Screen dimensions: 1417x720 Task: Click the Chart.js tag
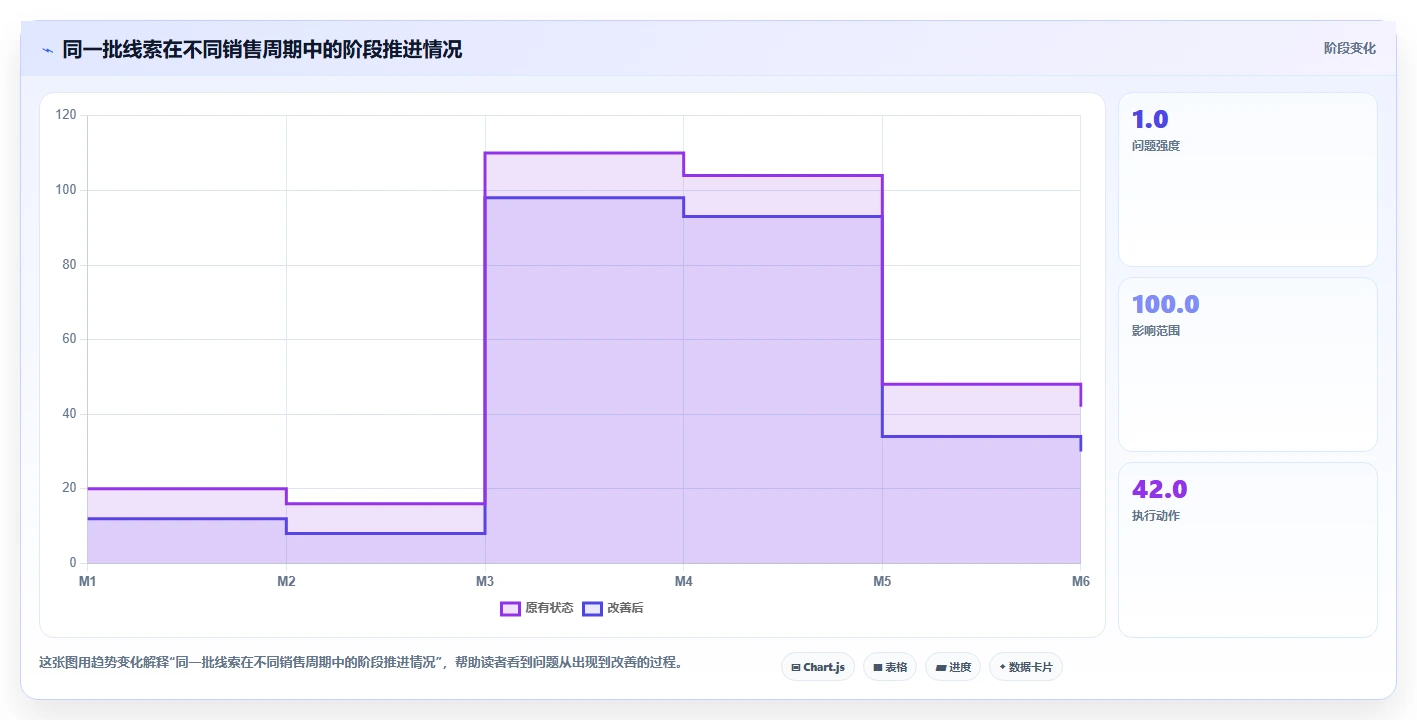pyautogui.click(x=818, y=667)
